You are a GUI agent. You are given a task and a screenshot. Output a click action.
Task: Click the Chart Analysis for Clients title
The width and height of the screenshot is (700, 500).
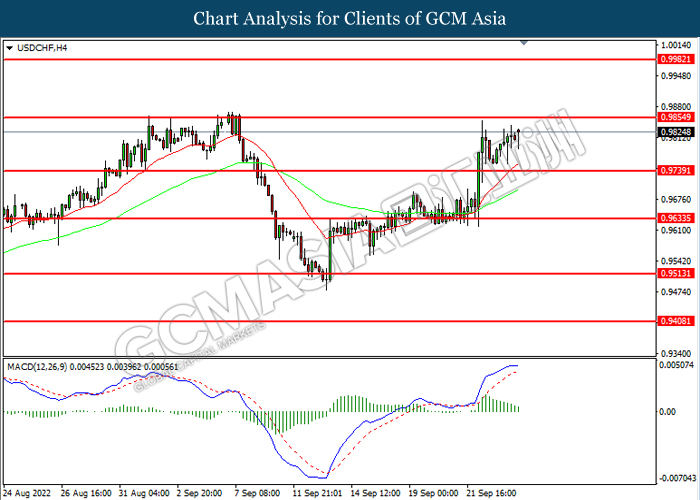point(350,18)
